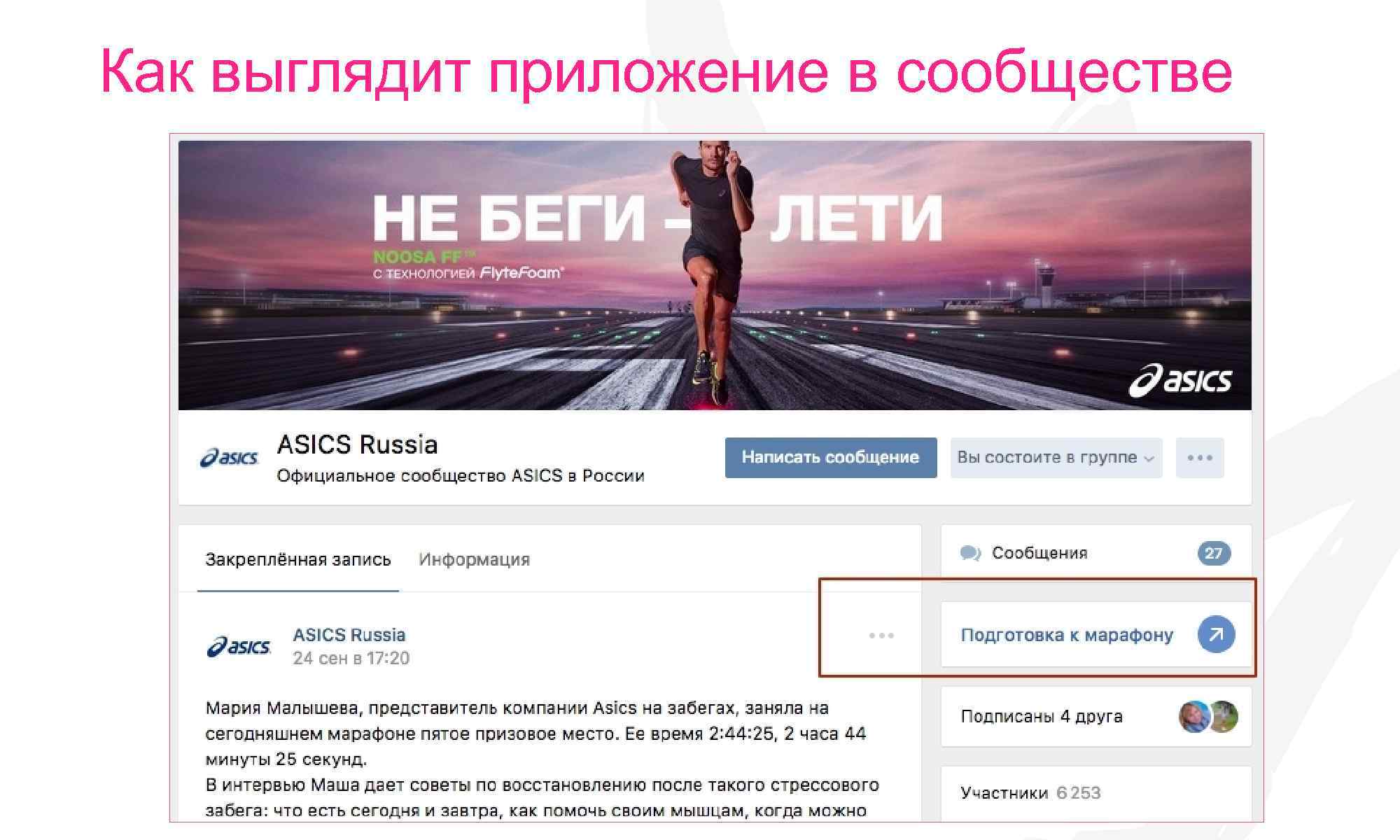The image size is (1400, 840).
Task: Select the 'Закреплённая запись' tab
Action: click(x=298, y=559)
